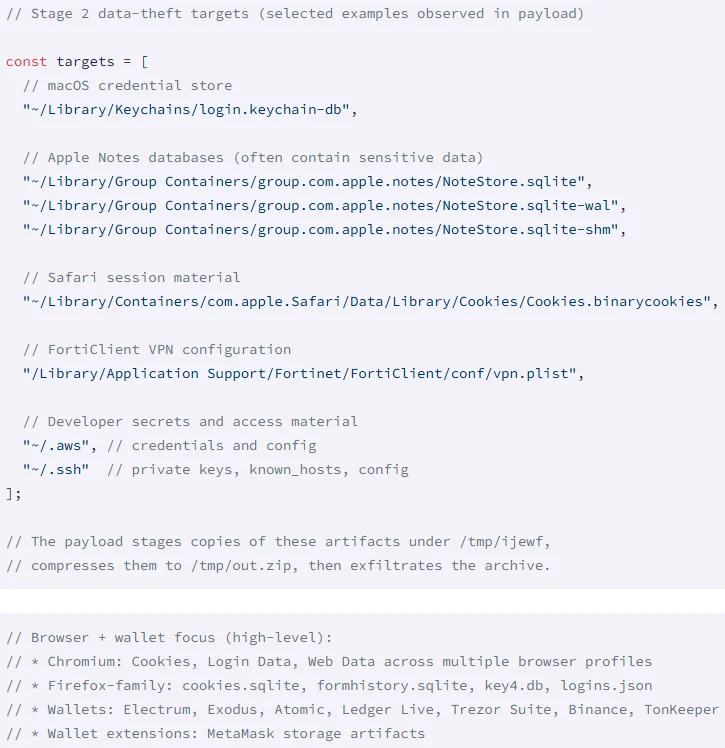The image size is (725, 748).
Task: Click the 'Firefox-family' comment line
Action: 328,685
